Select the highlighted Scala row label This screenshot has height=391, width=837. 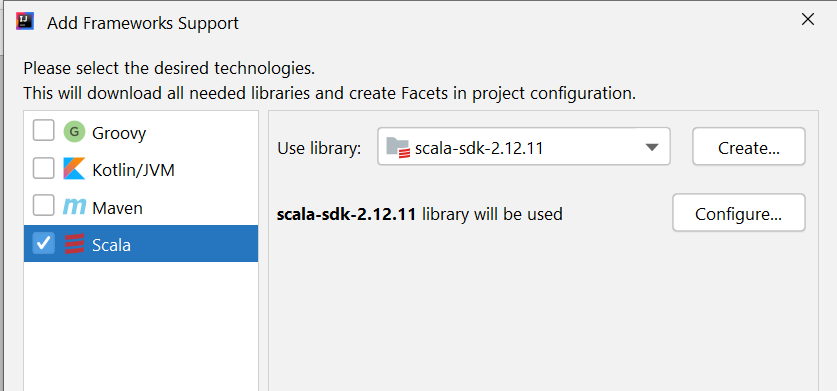(112, 245)
